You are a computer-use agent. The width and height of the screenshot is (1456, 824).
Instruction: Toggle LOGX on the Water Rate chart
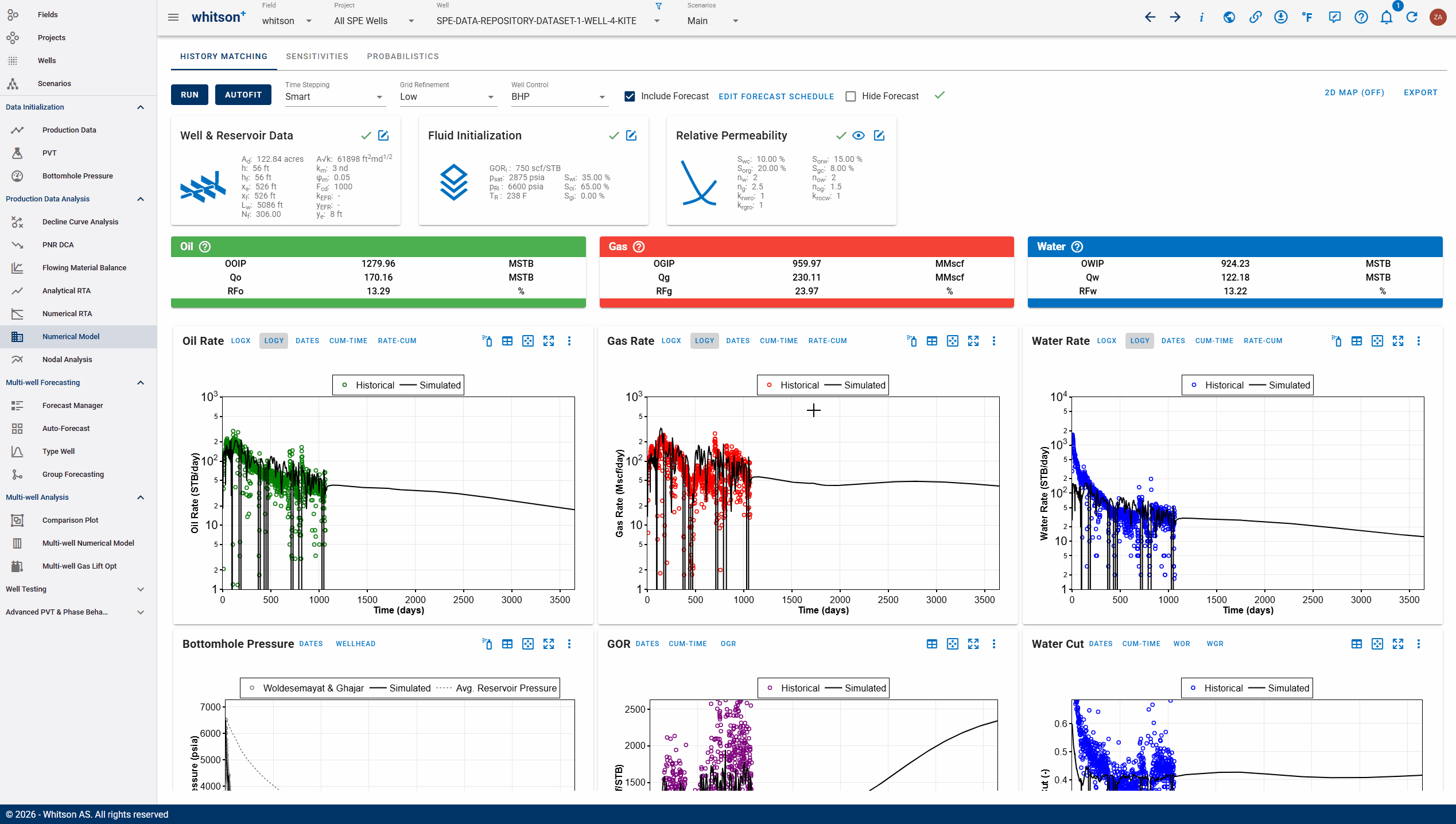click(1106, 341)
